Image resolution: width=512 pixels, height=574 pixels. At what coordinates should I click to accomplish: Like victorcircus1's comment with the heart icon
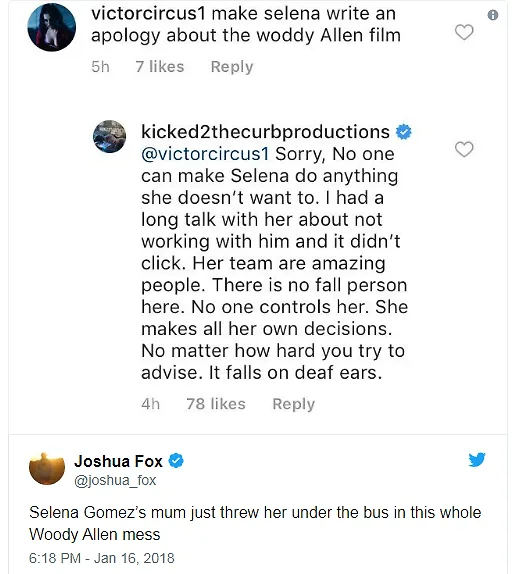point(464,32)
